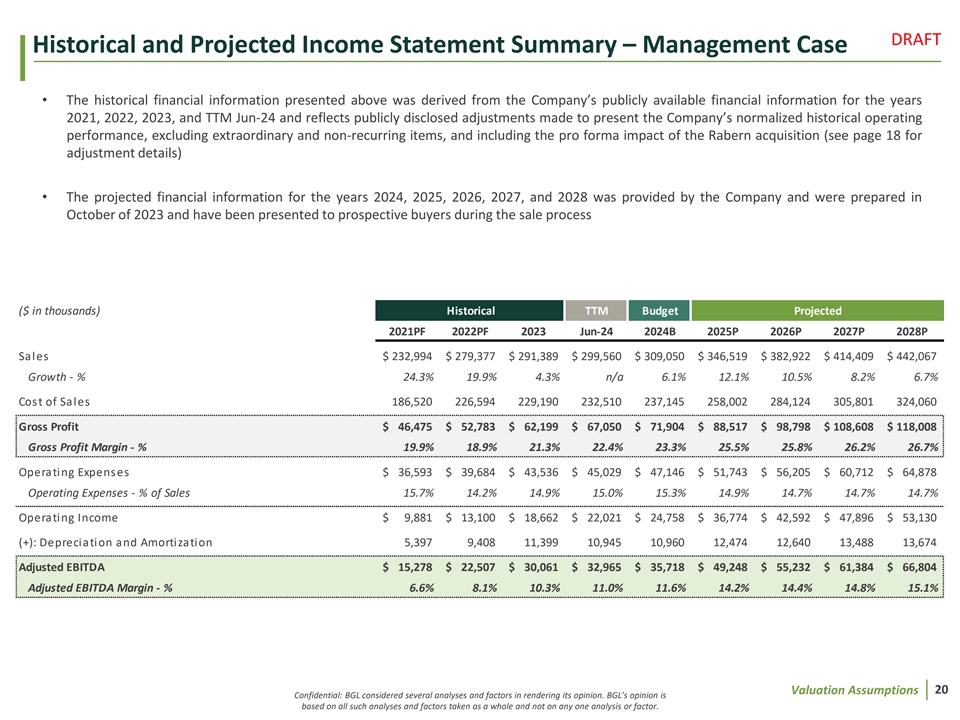The width and height of the screenshot is (960, 720).
Task: Click the 2021PF column heading
Action: tap(407, 331)
